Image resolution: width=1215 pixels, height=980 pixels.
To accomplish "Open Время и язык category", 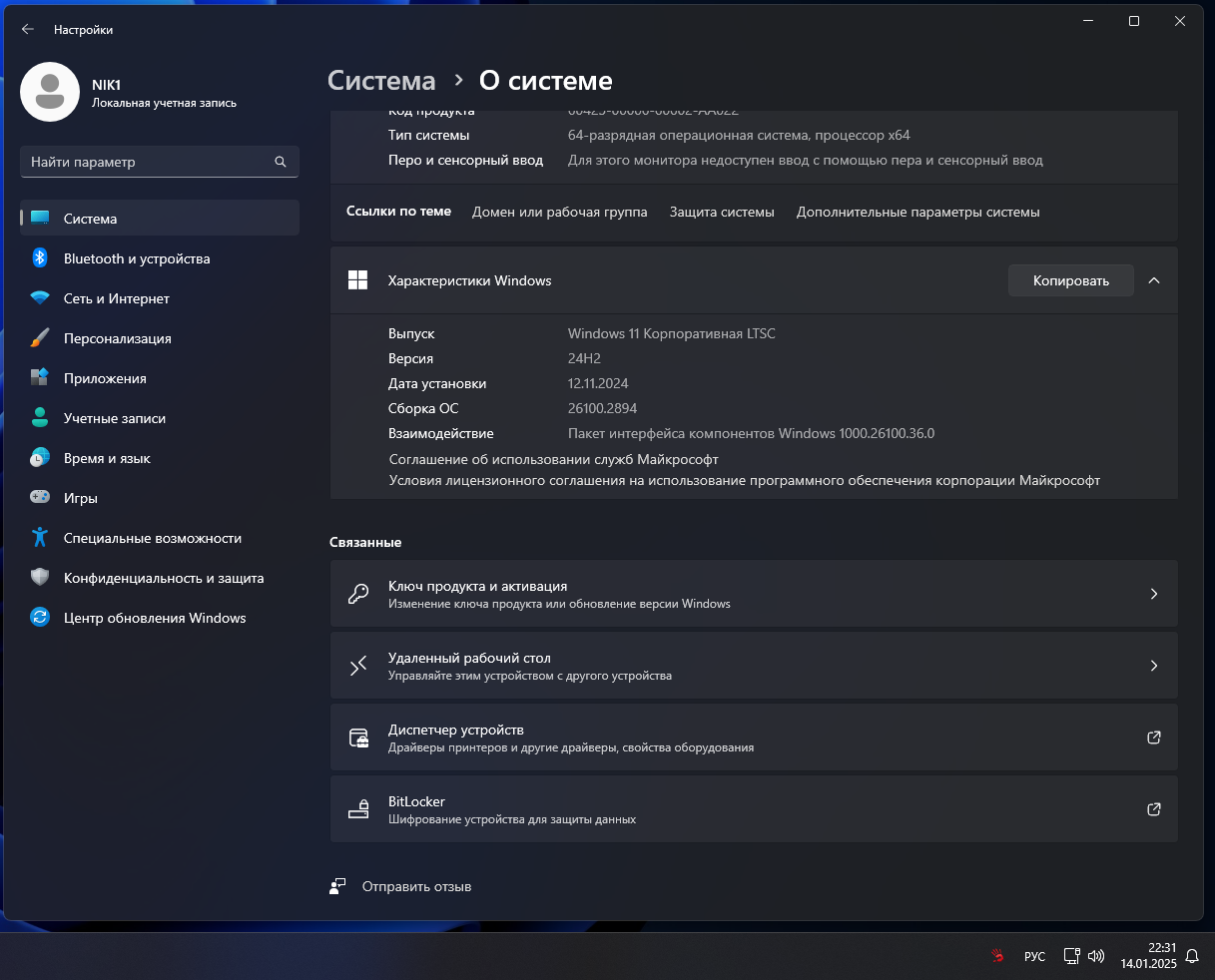I will tap(160, 457).
